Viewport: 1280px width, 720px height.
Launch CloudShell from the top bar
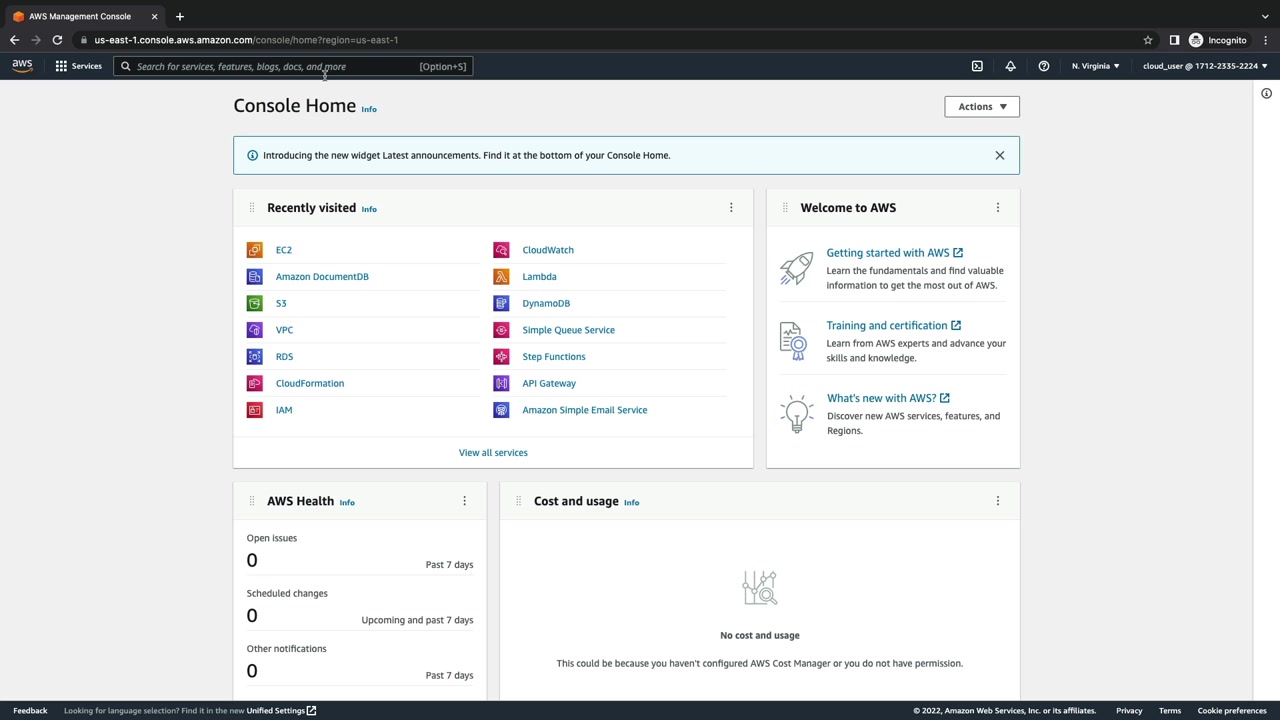977,66
